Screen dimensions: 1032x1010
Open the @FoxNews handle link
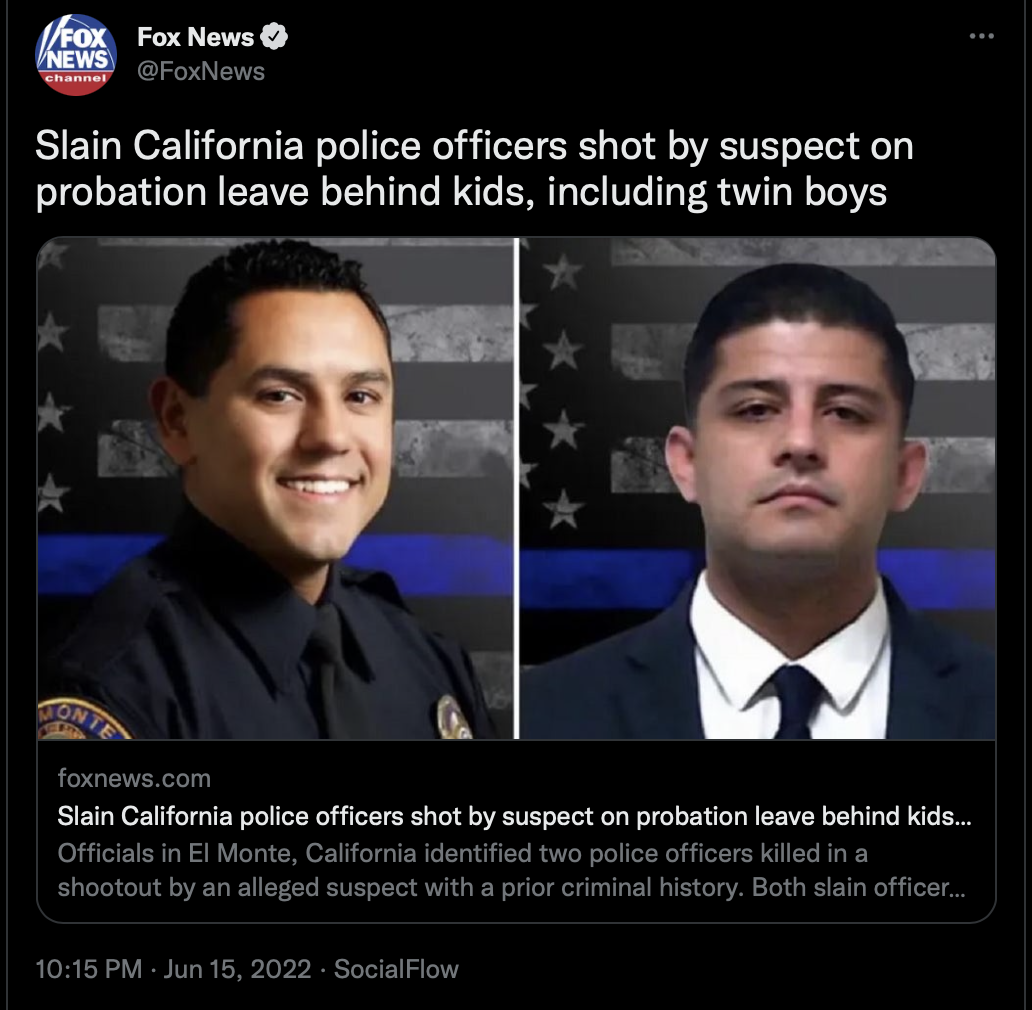pos(201,71)
